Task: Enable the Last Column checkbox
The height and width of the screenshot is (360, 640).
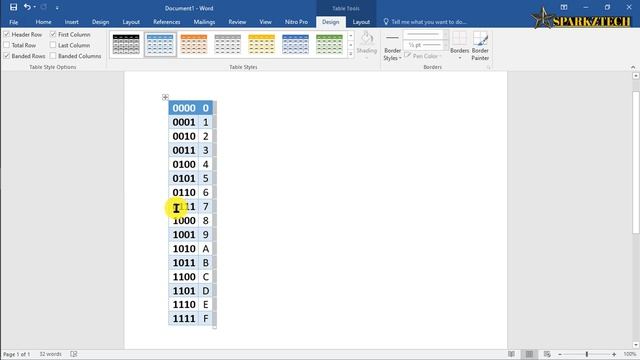Action: click(53, 45)
